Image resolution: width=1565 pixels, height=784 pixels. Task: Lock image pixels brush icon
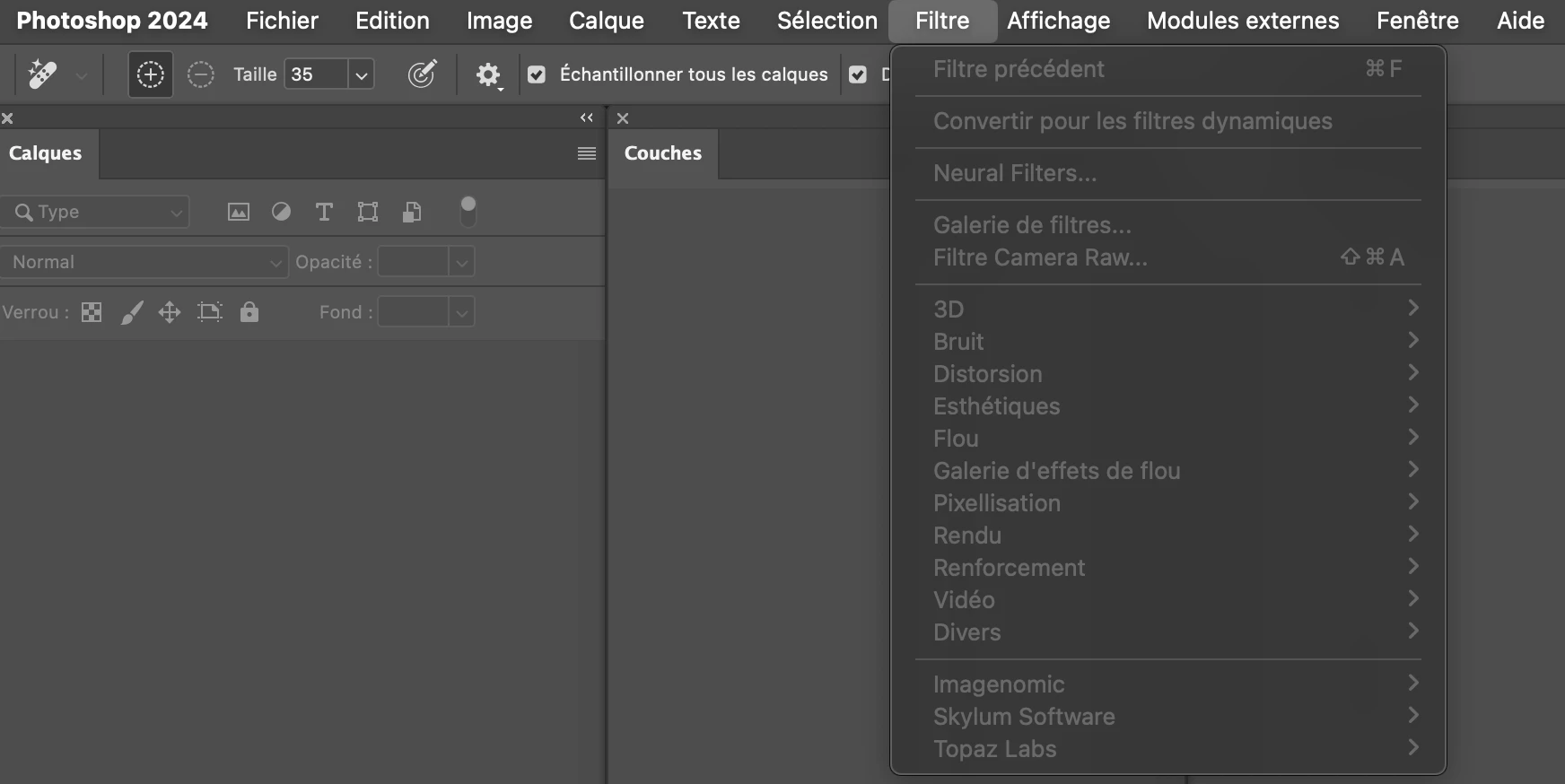pos(132,312)
